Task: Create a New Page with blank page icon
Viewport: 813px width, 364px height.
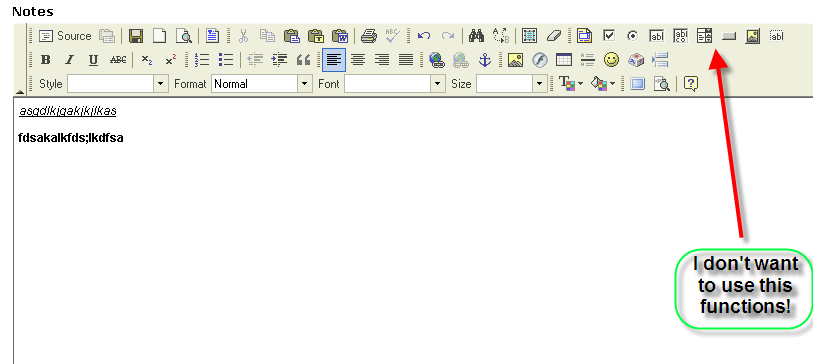Action: click(x=159, y=36)
